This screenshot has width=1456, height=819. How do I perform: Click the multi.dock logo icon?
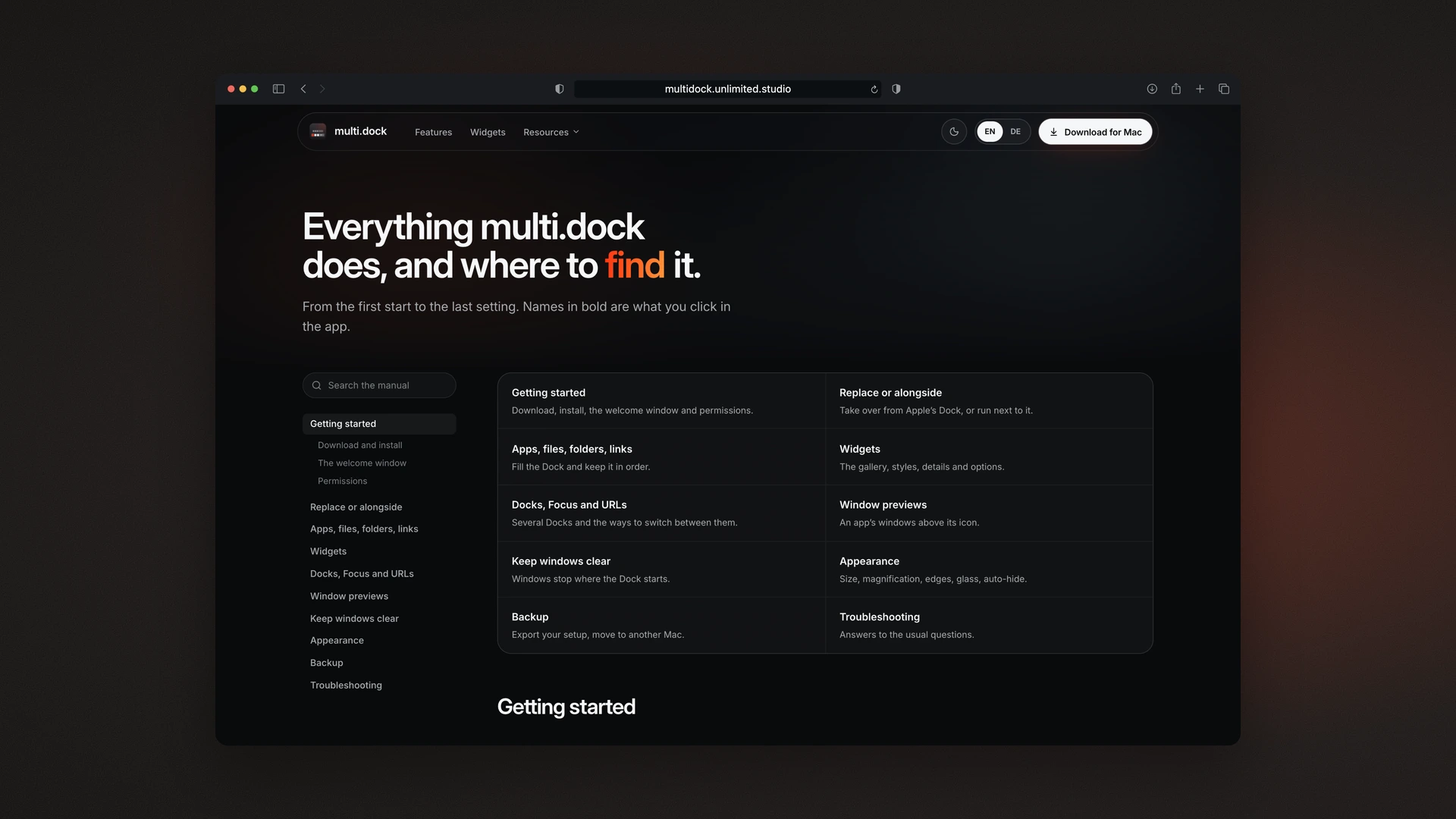318,131
